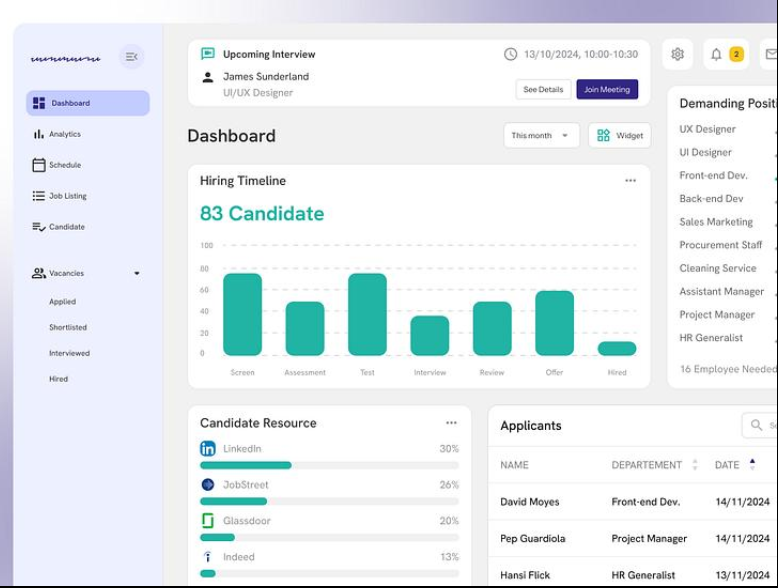Open Hiring Timeline three-dot options
Screen dimensions: 778x588
tap(630, 181)
